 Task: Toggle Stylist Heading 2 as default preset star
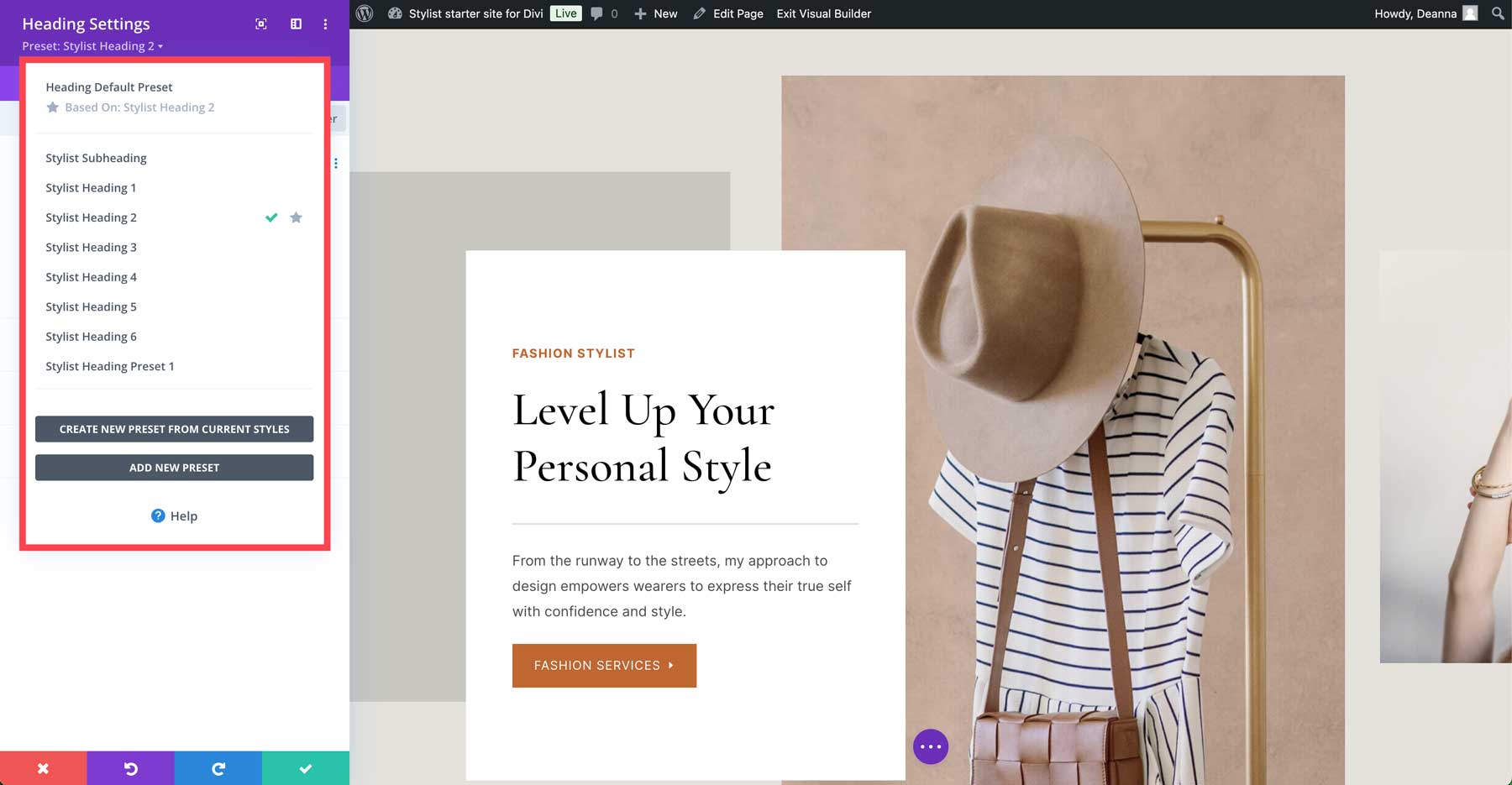point(296,217)
